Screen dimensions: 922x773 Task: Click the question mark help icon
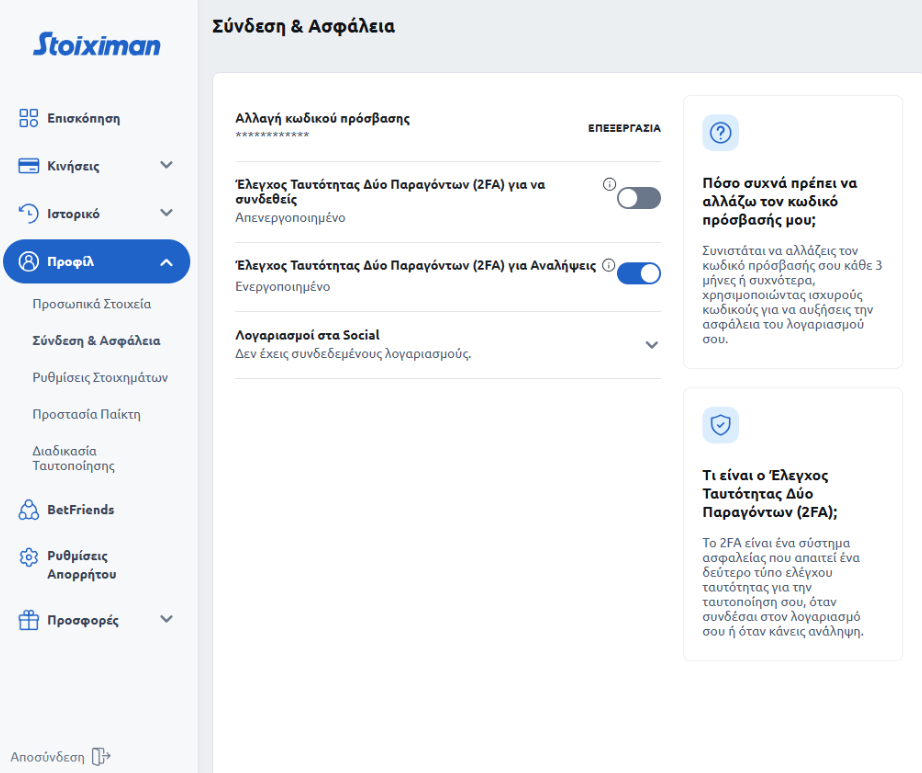coord(720,133)
